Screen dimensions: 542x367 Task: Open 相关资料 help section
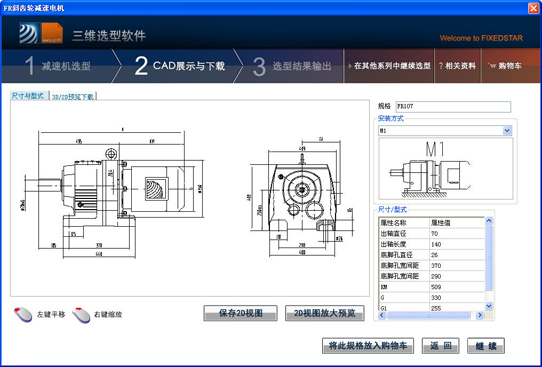click(457, 66)
